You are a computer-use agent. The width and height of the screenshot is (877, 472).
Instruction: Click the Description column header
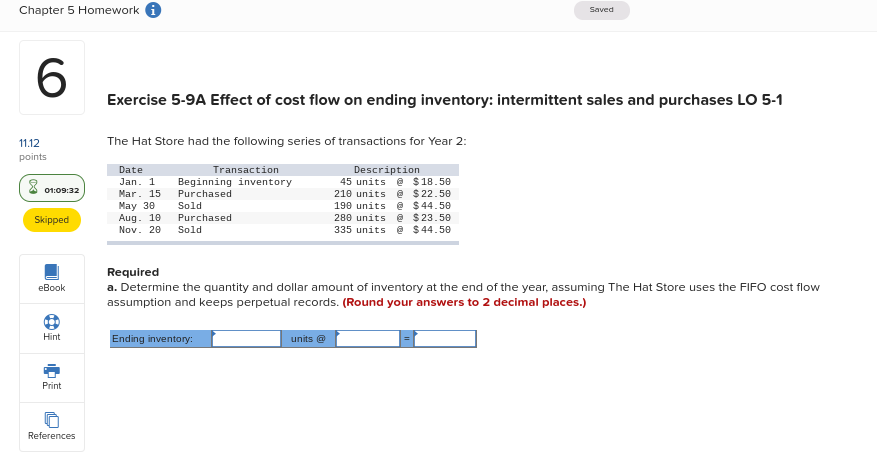(386, 170)
